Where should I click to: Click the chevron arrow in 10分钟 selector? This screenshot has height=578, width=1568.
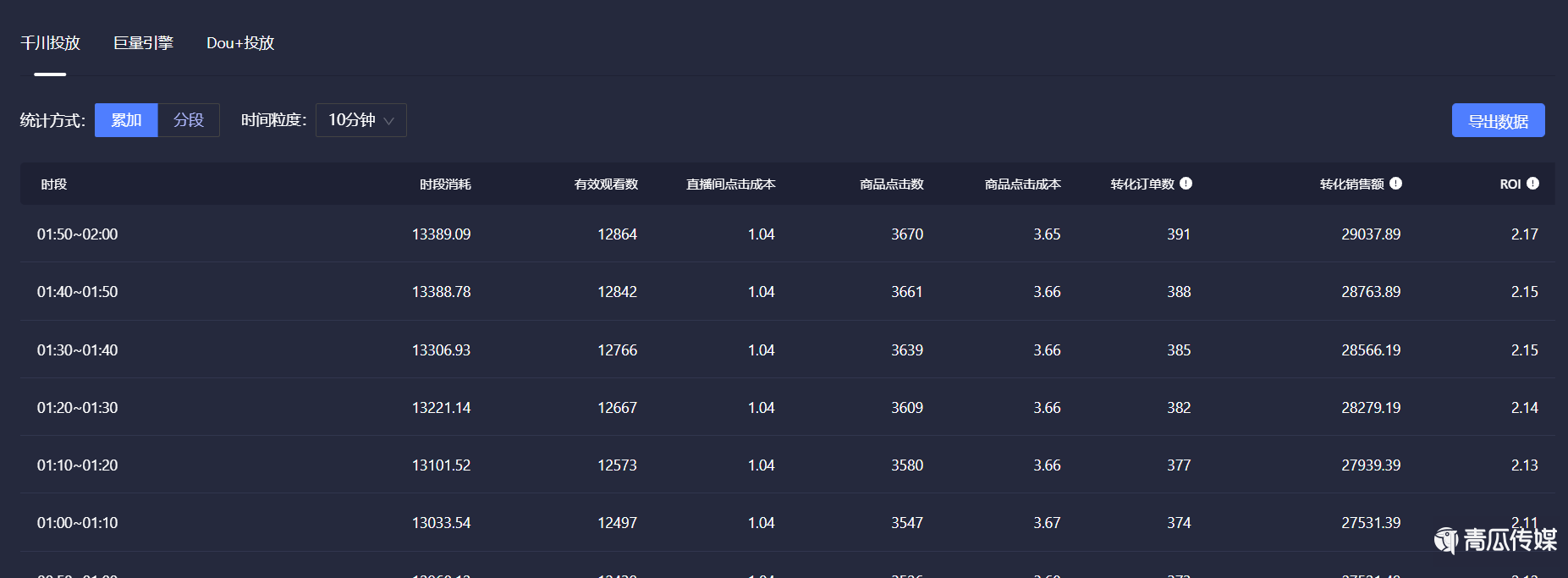(389, 121)
